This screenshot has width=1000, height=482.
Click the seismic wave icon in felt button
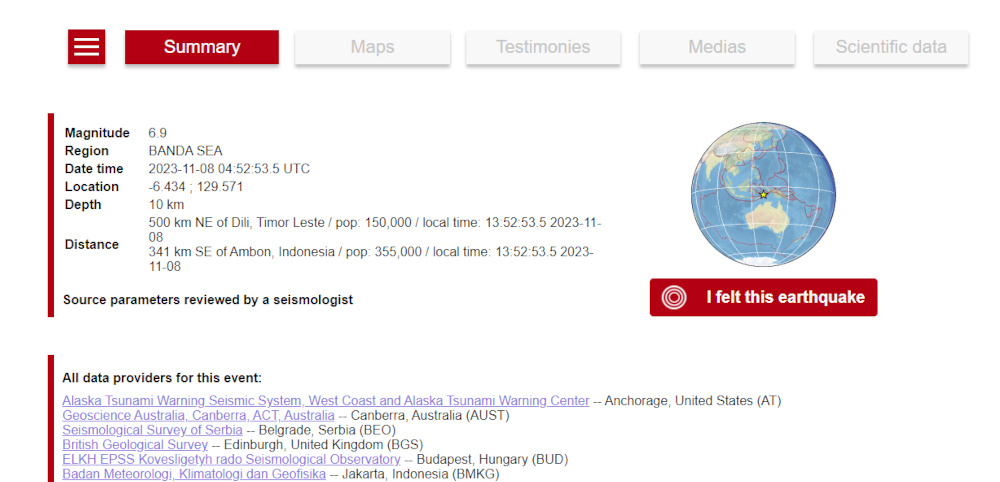pyautogui.click(x=675, y=298)
